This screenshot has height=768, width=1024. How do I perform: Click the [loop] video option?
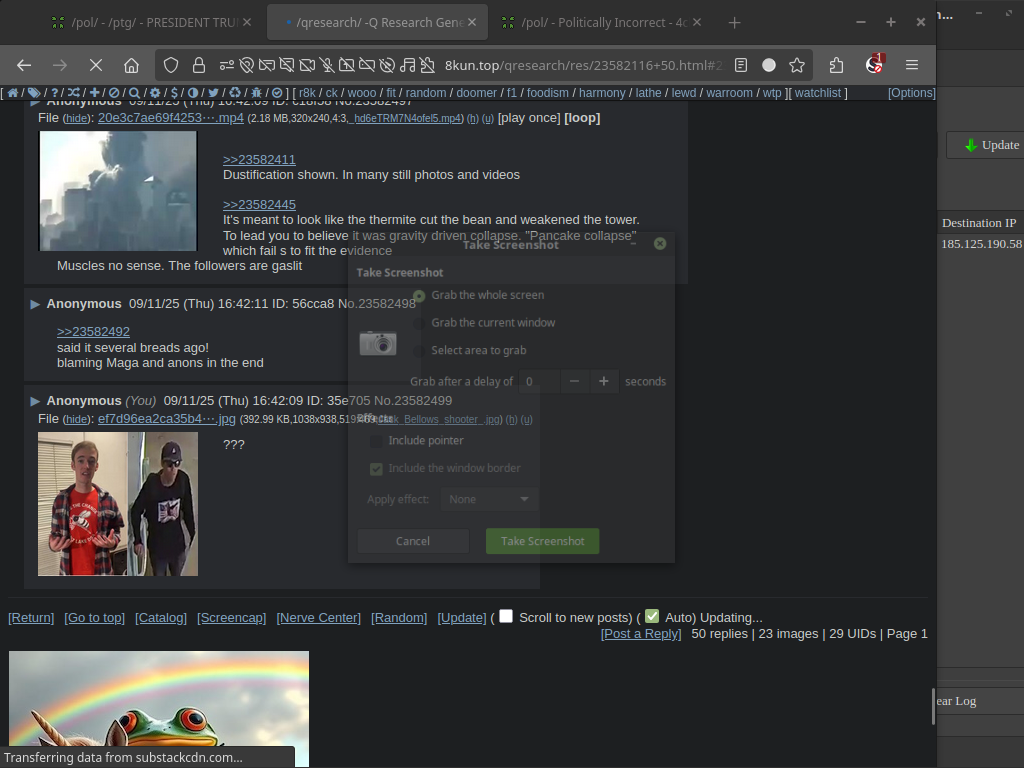[582, 118]
